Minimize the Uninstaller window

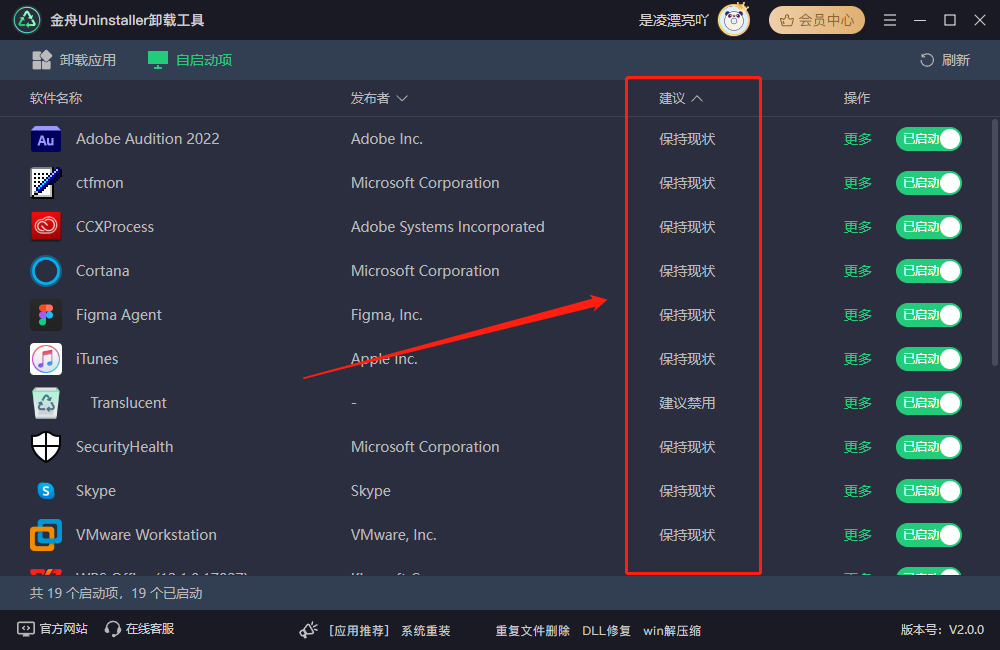coord(920,20)
